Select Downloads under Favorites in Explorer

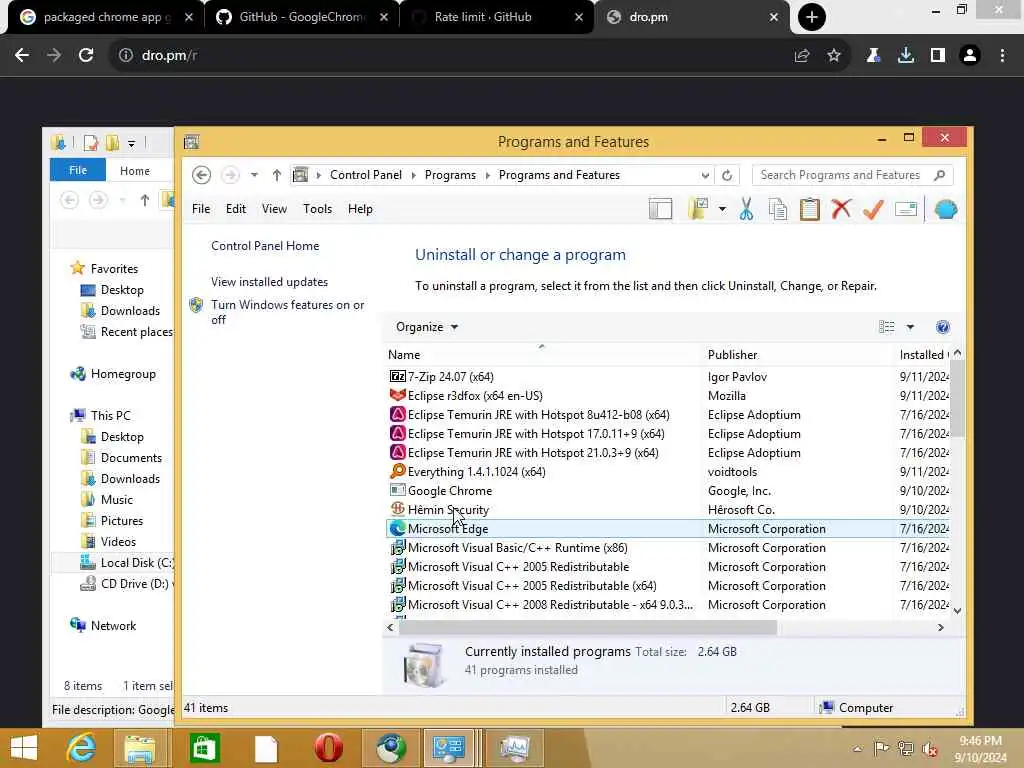point(130,311)
